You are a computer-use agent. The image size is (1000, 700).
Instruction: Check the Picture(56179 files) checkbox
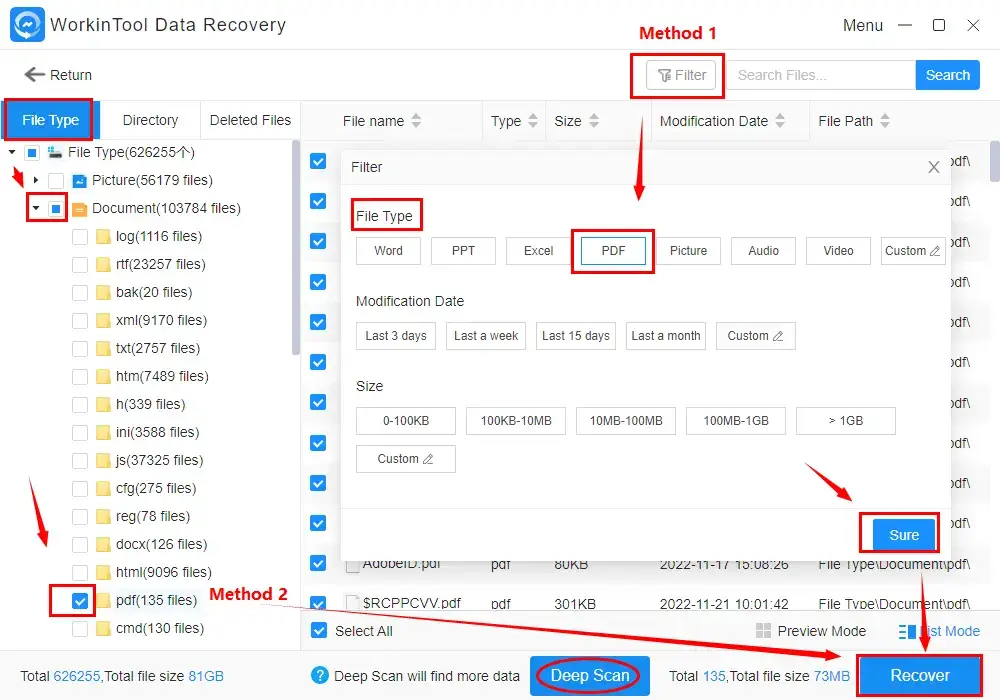56,180
